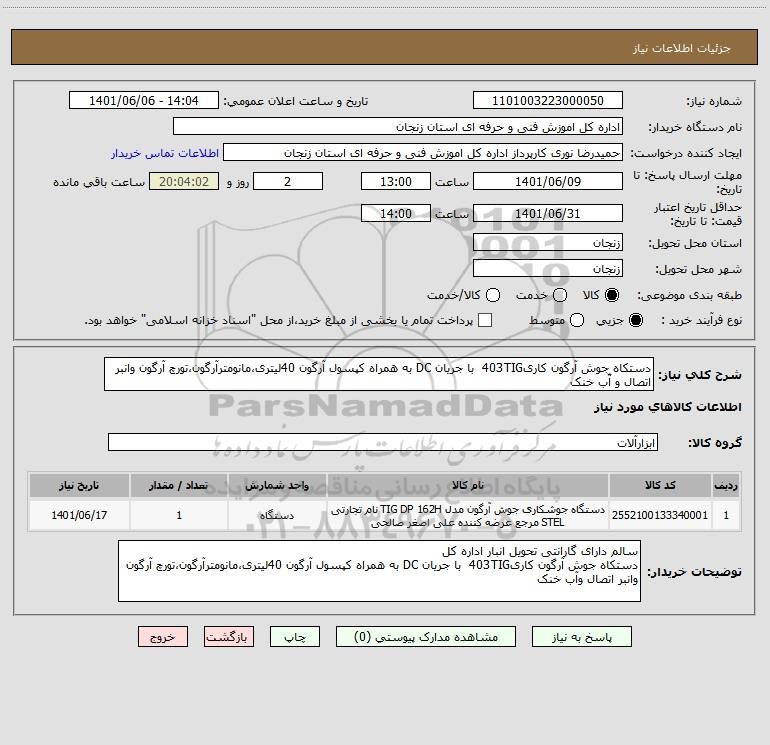This screenshot has width=770, height=745.
Task: Click the توضیحات خریدار text area
Action: coord(380,571)
